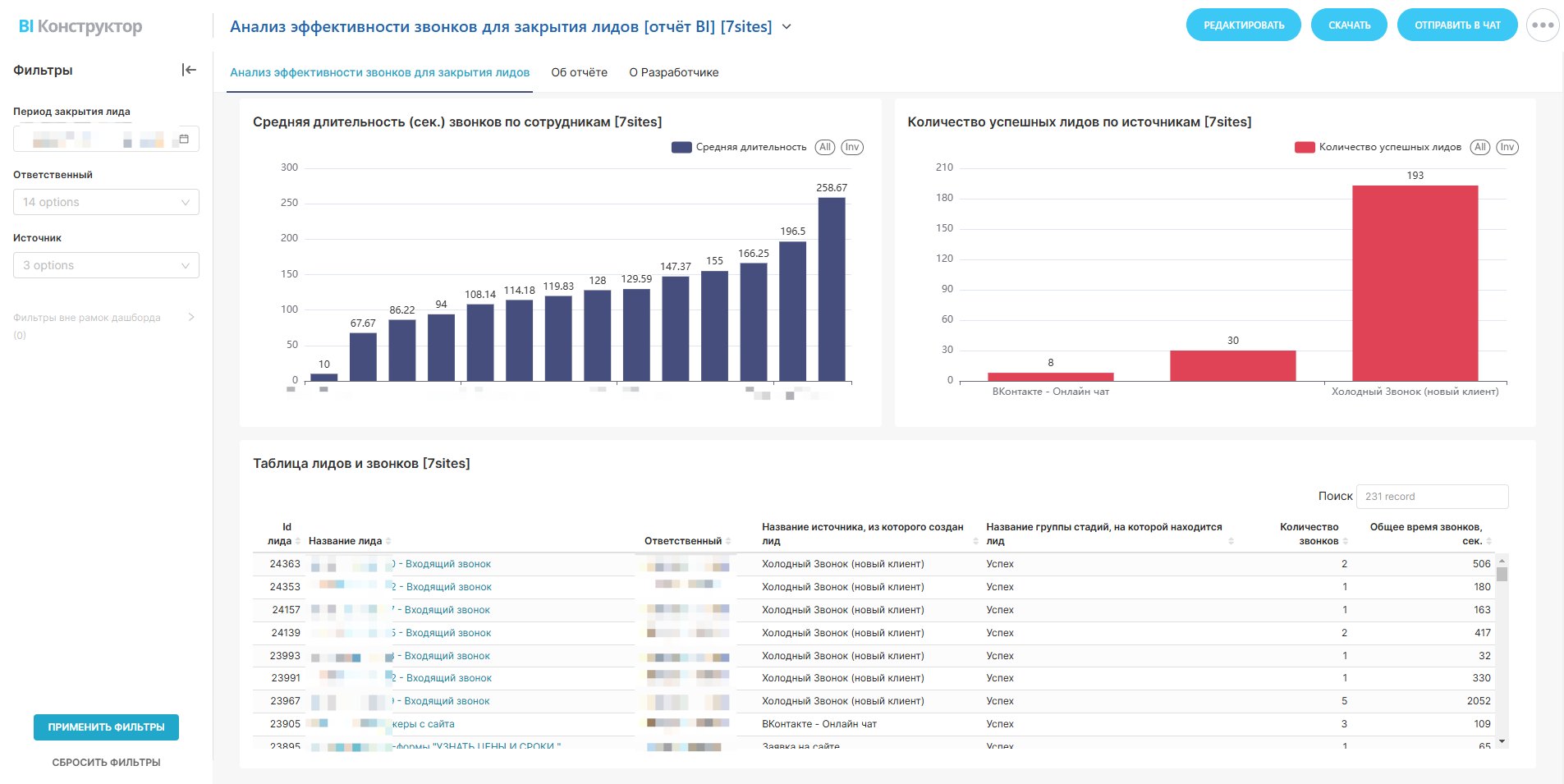Click the РЕДАКТИРОВАТЬ button

coord(1244,25)
